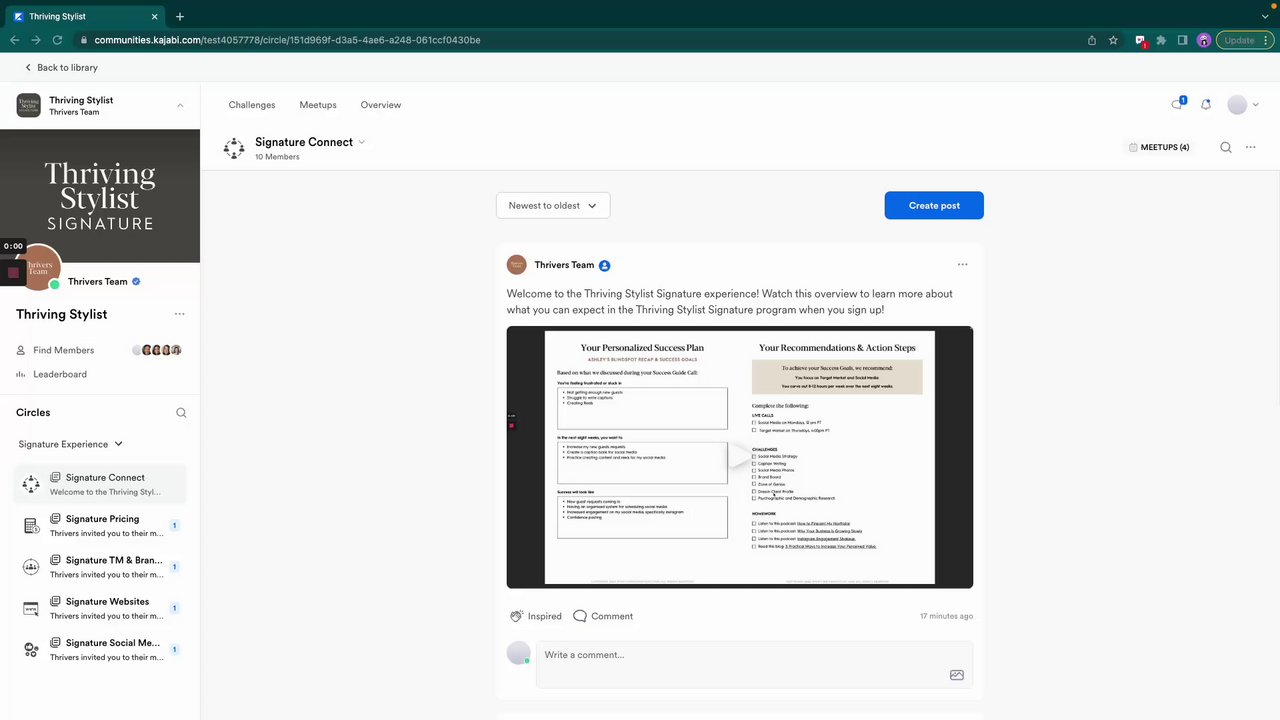
Task: Click the red extension icon in toolbar
Action: [x=1140, y=40]
